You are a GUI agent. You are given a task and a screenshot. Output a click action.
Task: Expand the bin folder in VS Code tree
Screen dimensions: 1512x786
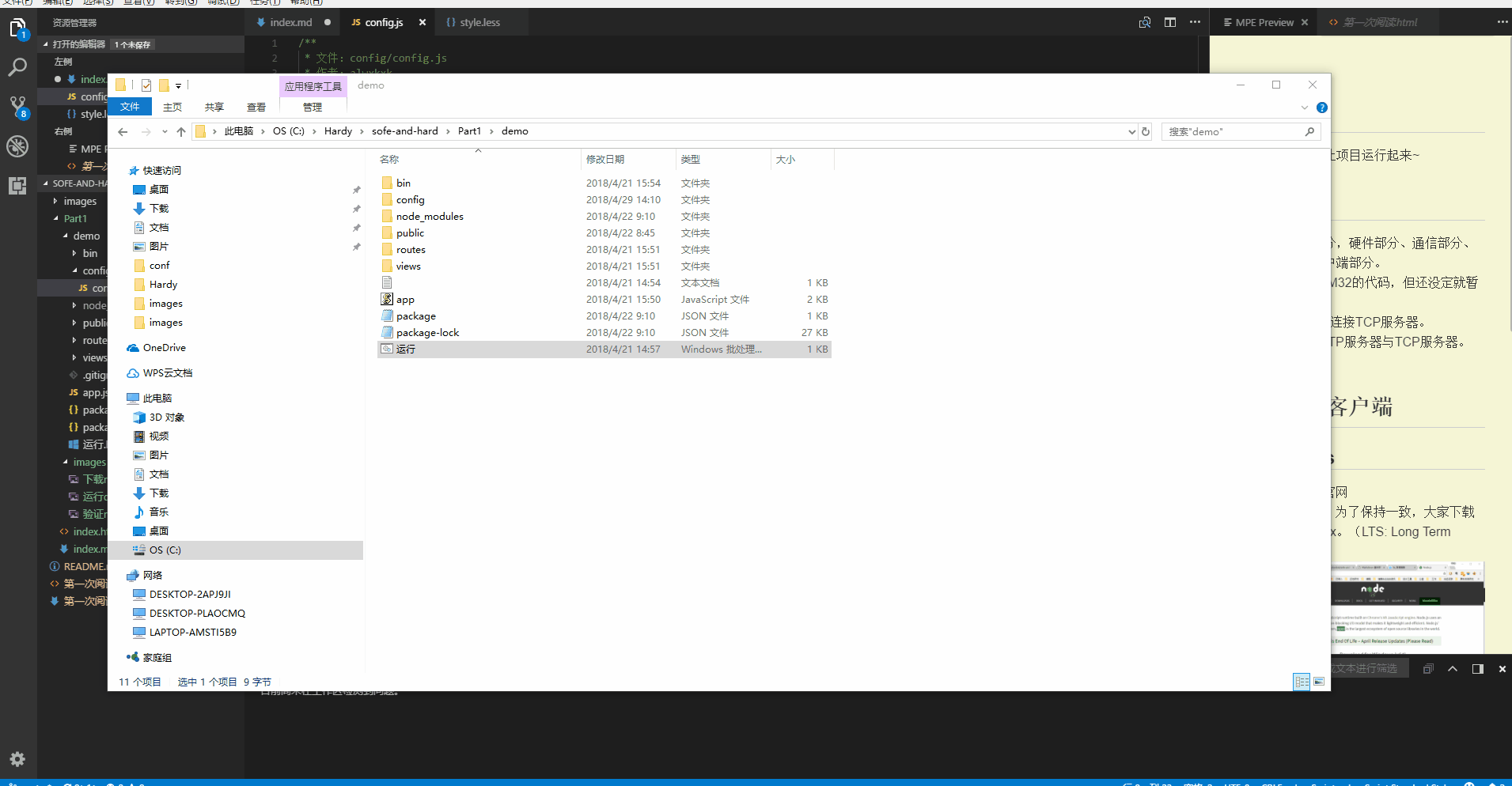click(x=74, y=253)
